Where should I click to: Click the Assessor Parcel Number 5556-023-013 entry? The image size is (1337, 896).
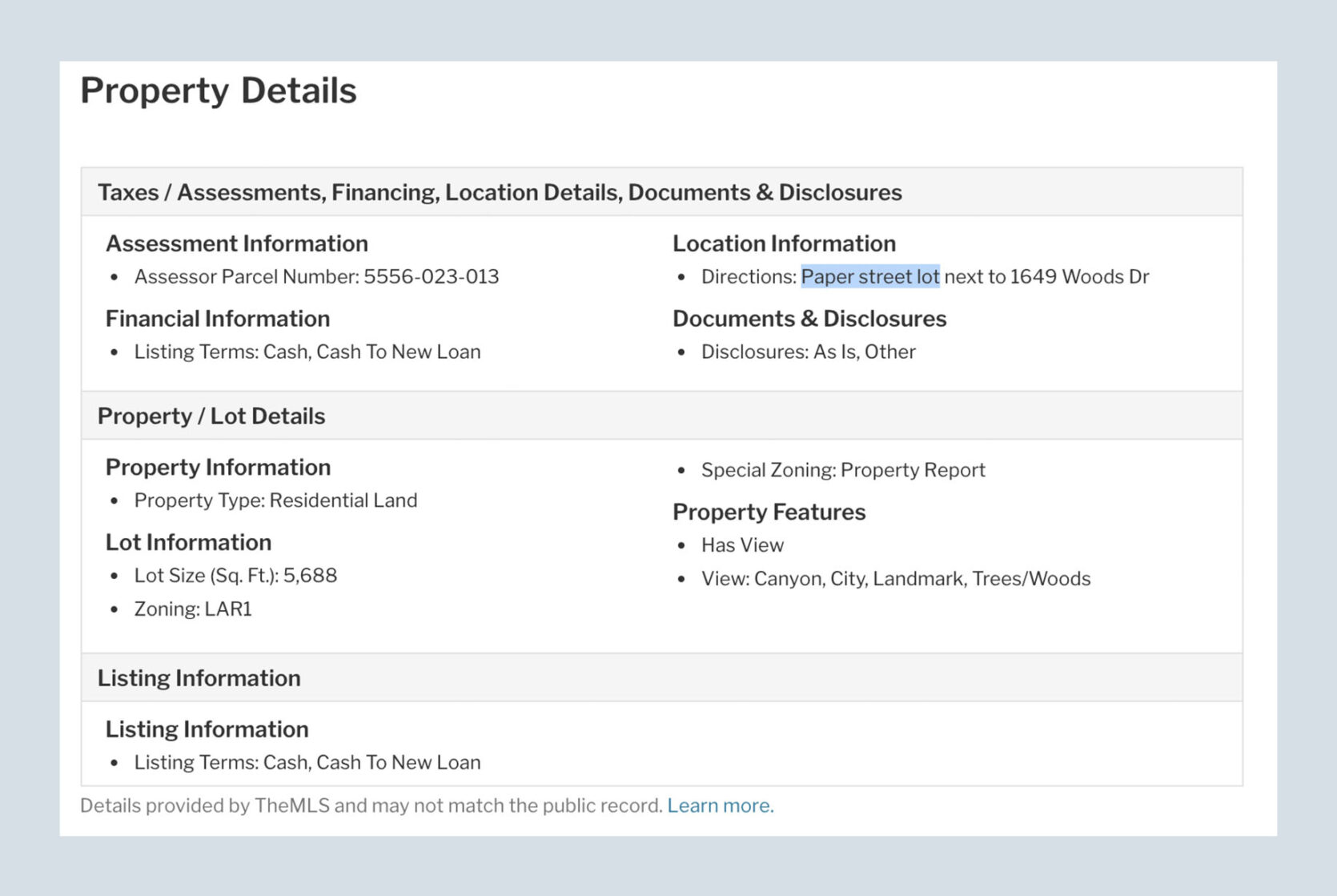(x=316, y=276)
